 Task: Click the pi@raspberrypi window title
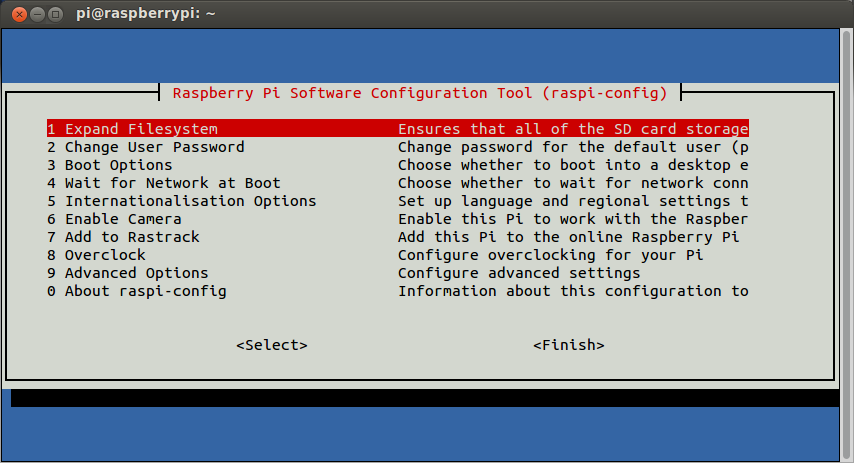coord(145,13)
